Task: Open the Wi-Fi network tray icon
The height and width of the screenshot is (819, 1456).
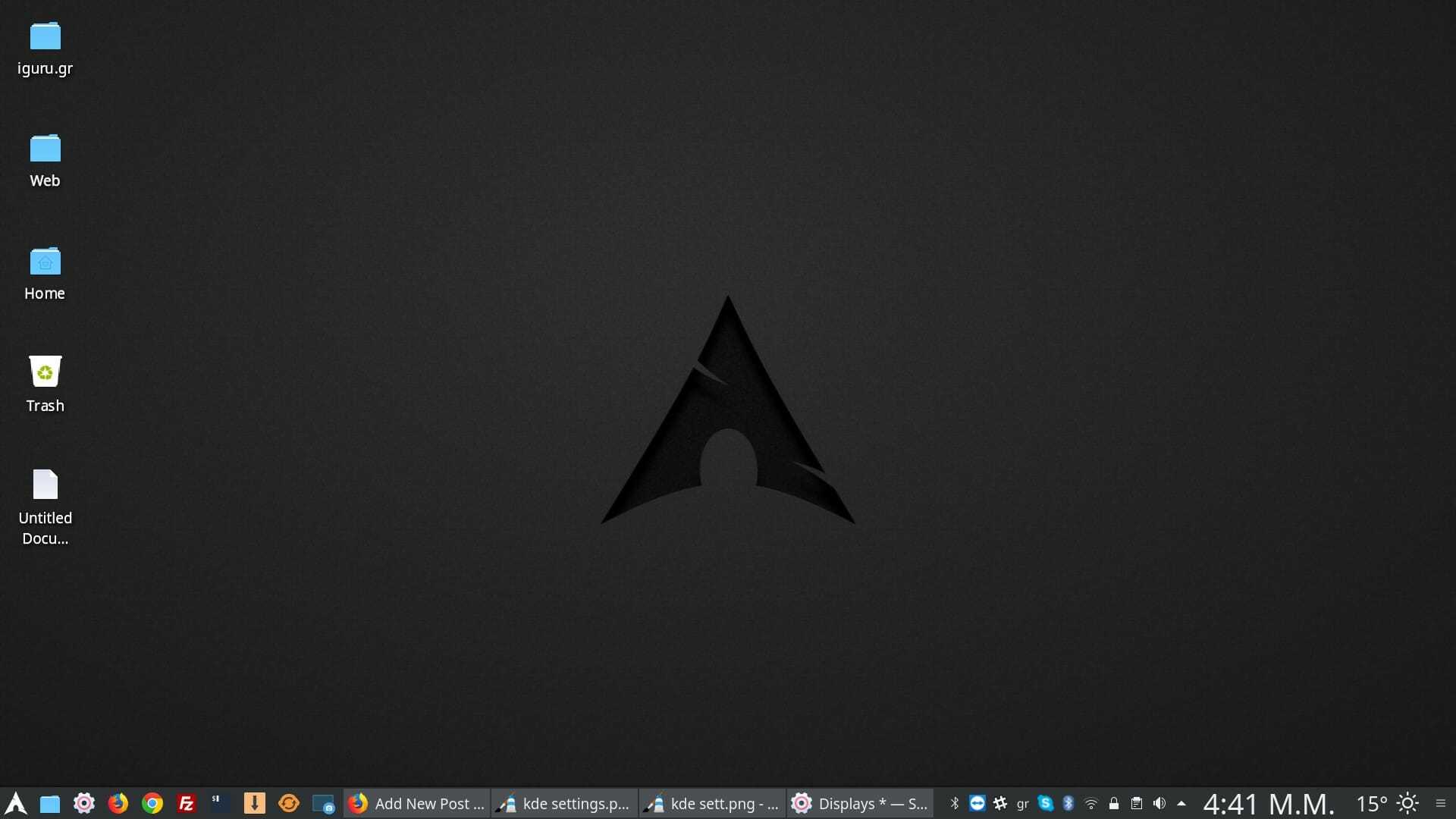Action: pos(1091,804)
